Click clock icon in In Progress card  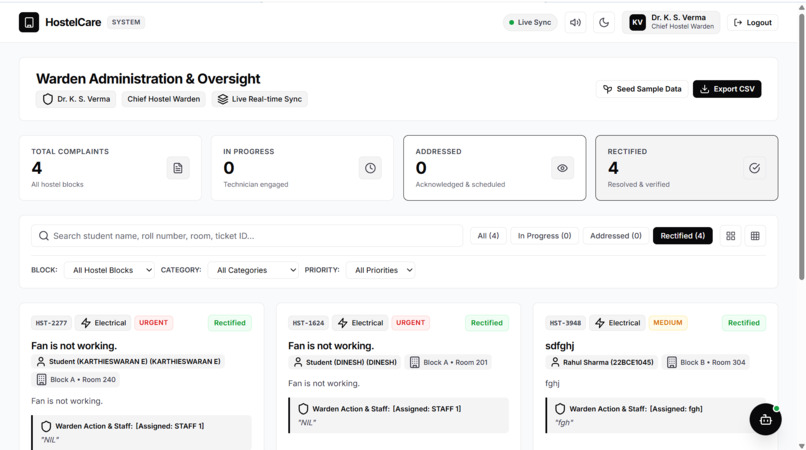370,168
